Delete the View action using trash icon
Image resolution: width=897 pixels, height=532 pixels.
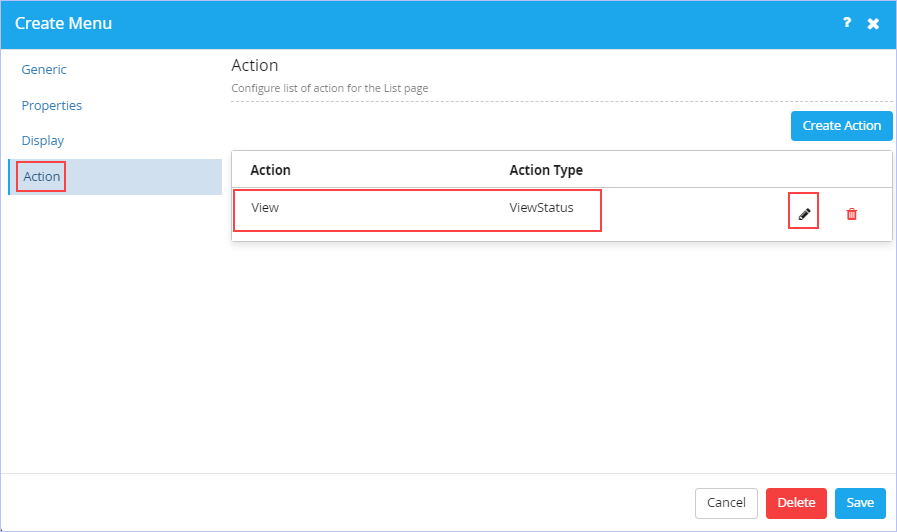pyautogui.click(x=851, y=214)
